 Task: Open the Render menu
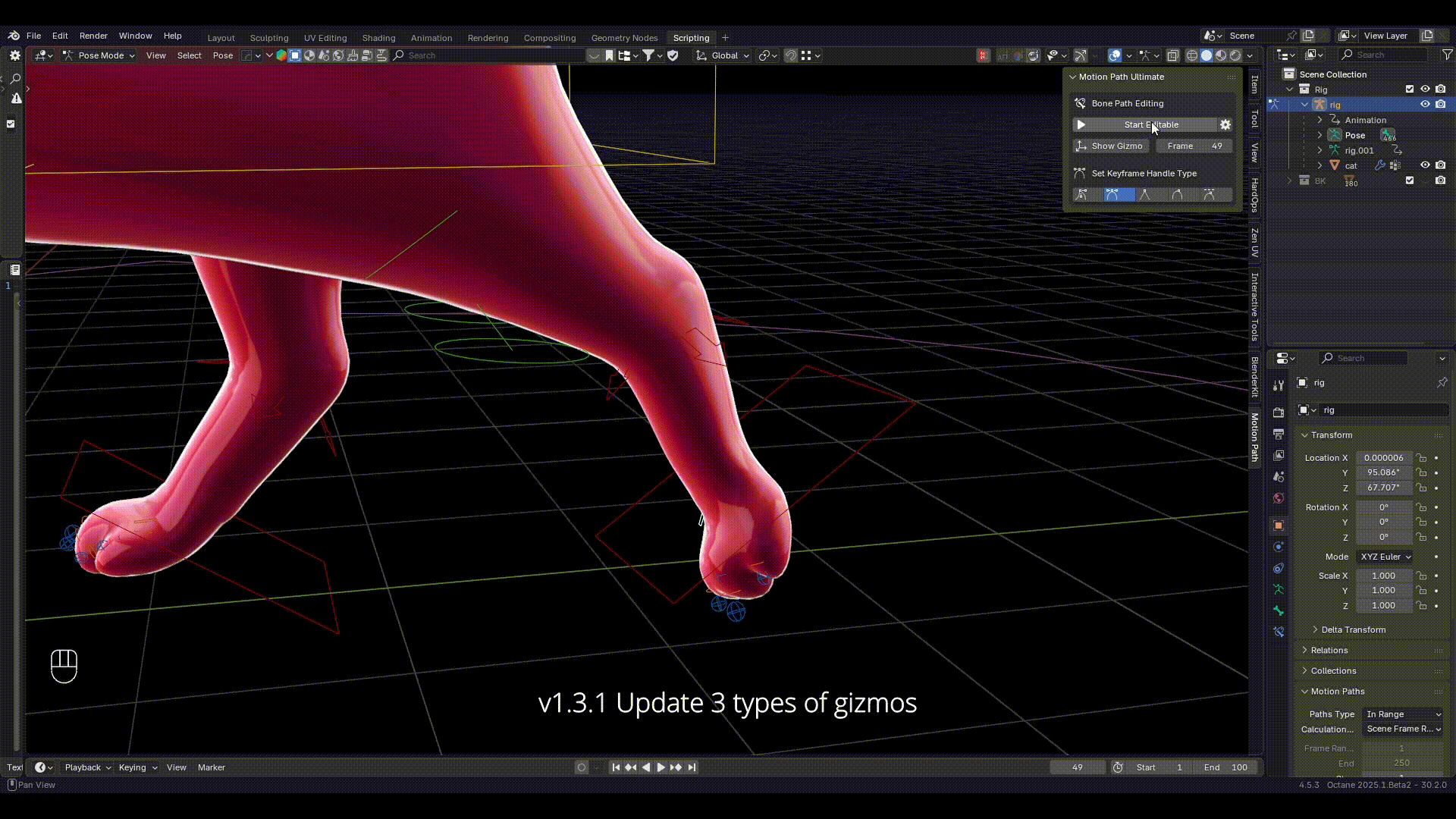click(93, 36)
